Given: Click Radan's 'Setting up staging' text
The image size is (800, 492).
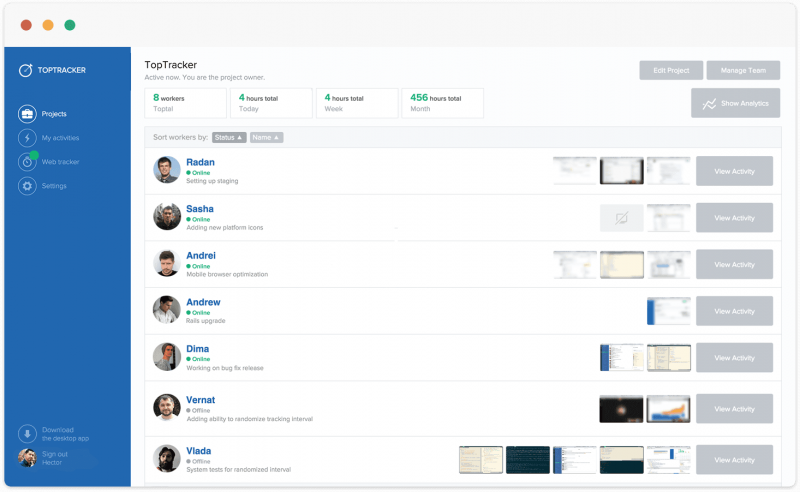Looking at the screenshot, I should tap(212, 181).
